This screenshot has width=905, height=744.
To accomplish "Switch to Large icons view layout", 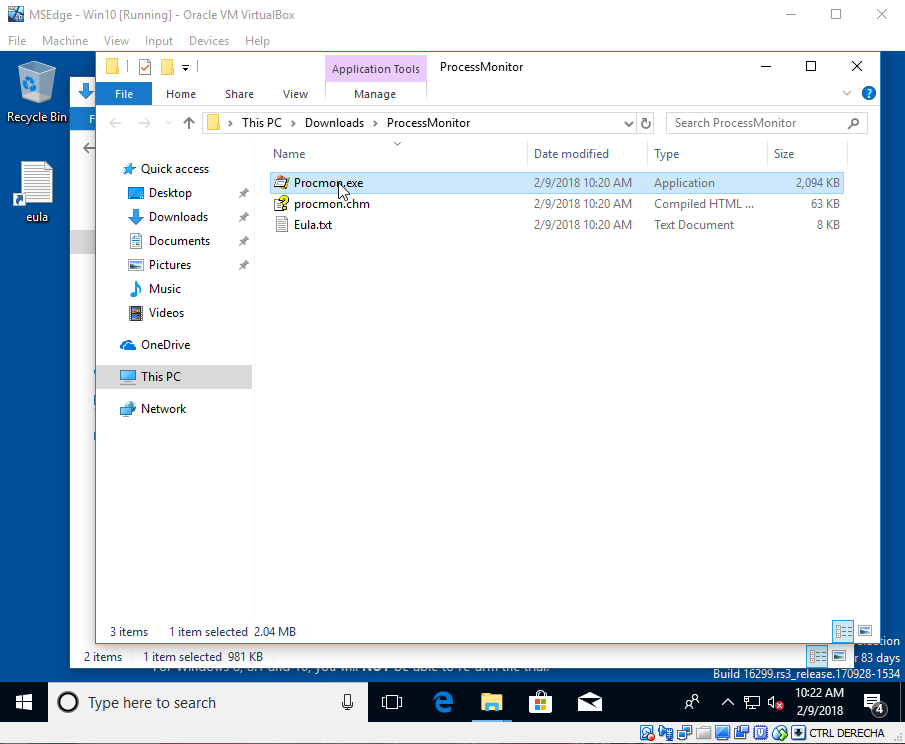I will pos(865,631).
